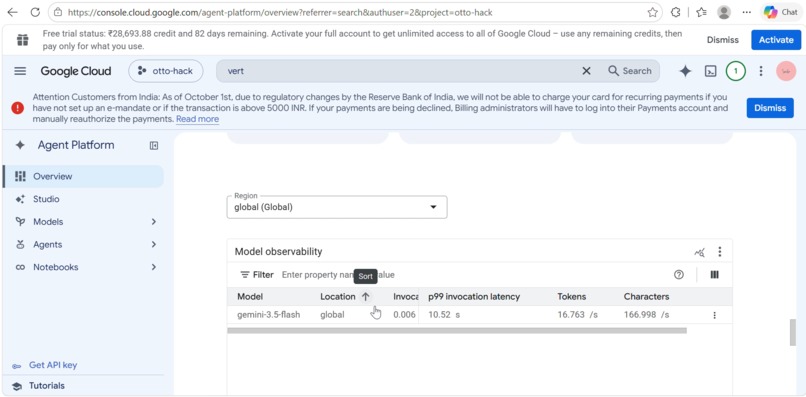Viewport: 806px width, 397px height.
Task: Open the Region dropdown showing global
Action: (337, 207)
